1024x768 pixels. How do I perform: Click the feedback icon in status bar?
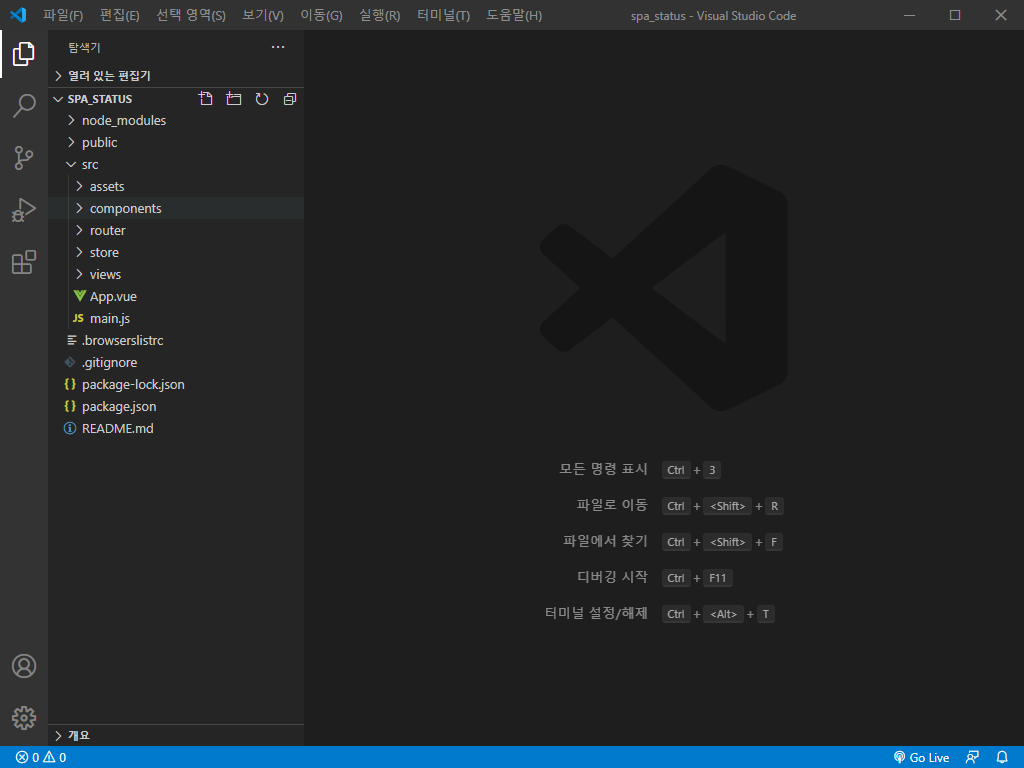(x=972, y=758)
